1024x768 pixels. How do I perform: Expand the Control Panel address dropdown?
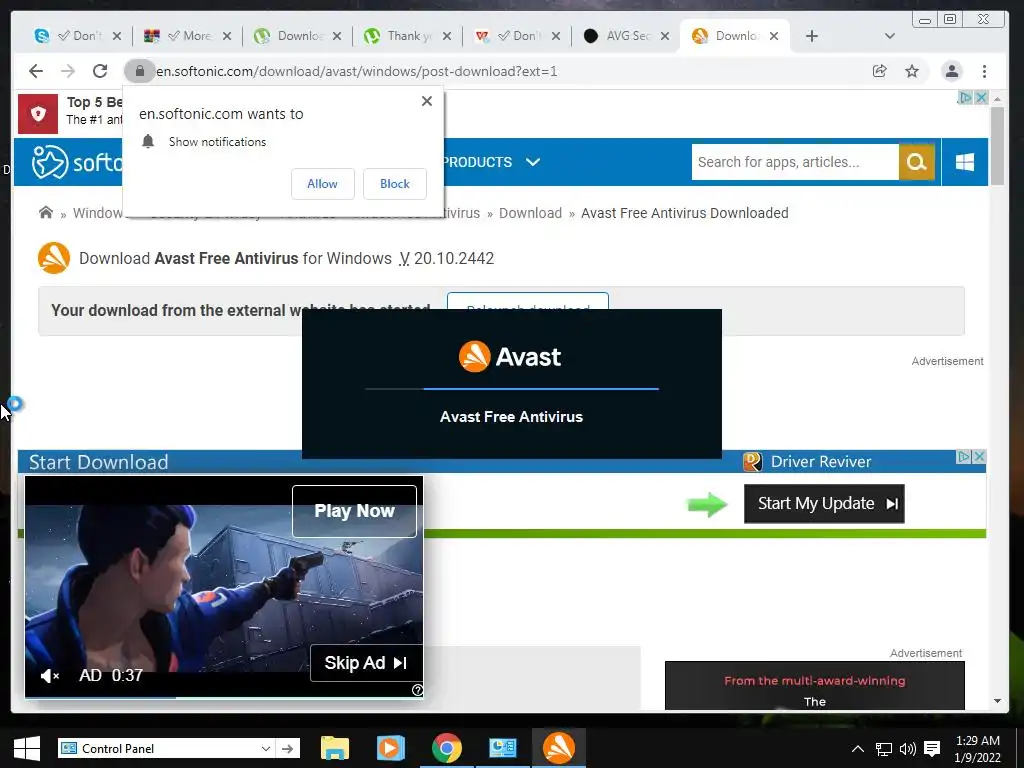266,748
